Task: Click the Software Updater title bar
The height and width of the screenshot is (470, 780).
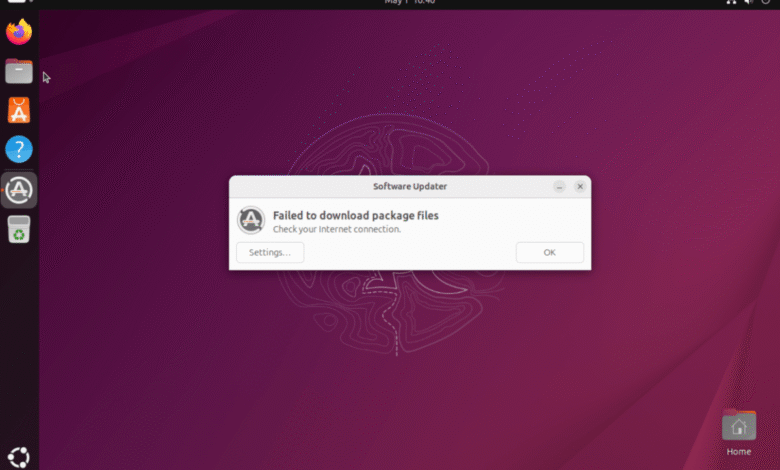Action: click(410, 187)
